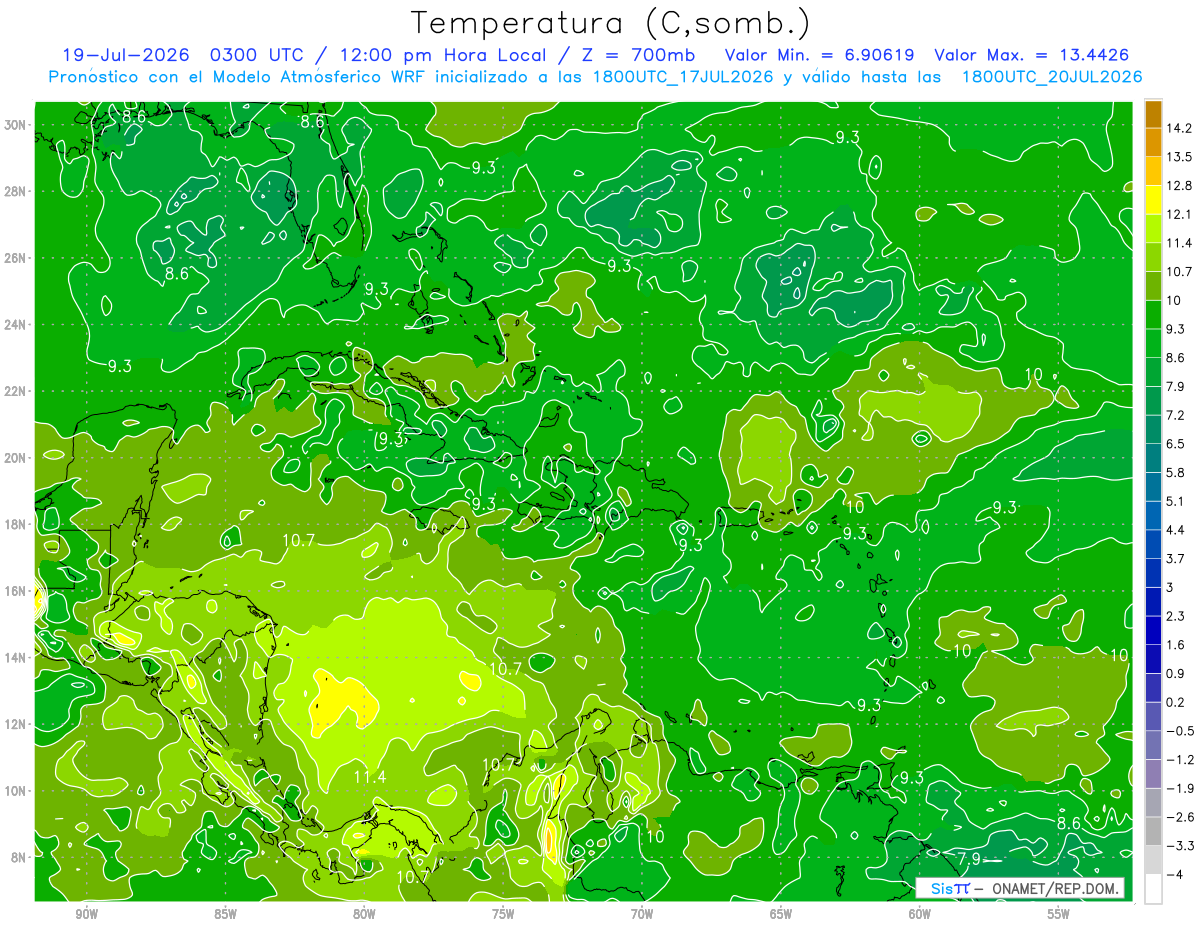Screen dimensions: 1200x927
Task: Click the SisTT ONAMET/REP.DOM. logo box
Action: [1019, 888]
